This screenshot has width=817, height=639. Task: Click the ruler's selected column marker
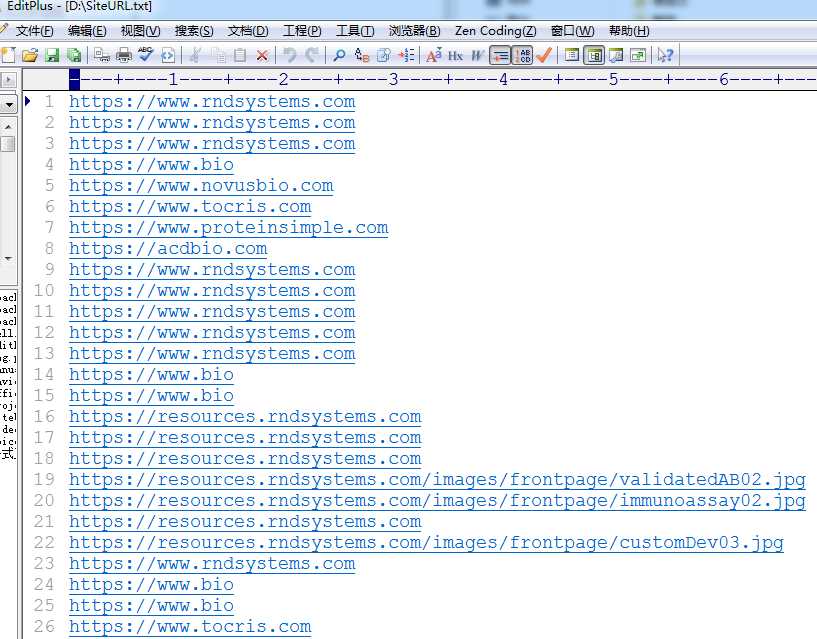pos(75,80)
